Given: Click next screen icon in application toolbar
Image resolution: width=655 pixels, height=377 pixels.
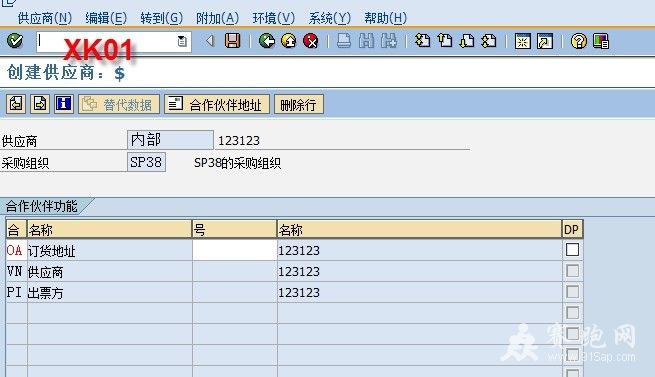Looking at the screenshot, I should point(40,104).
